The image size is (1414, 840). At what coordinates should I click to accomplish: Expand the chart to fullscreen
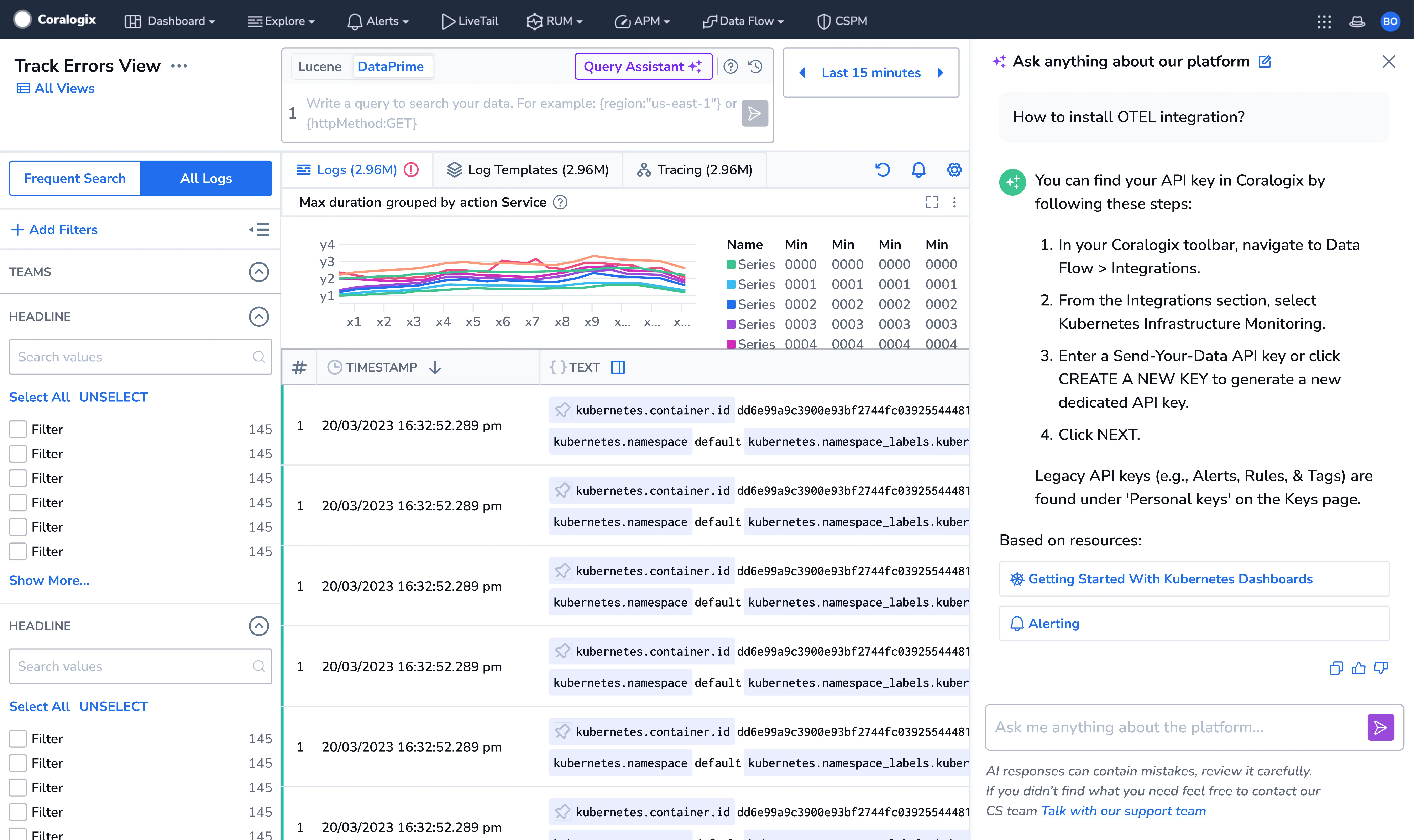(x=932, y=202)
